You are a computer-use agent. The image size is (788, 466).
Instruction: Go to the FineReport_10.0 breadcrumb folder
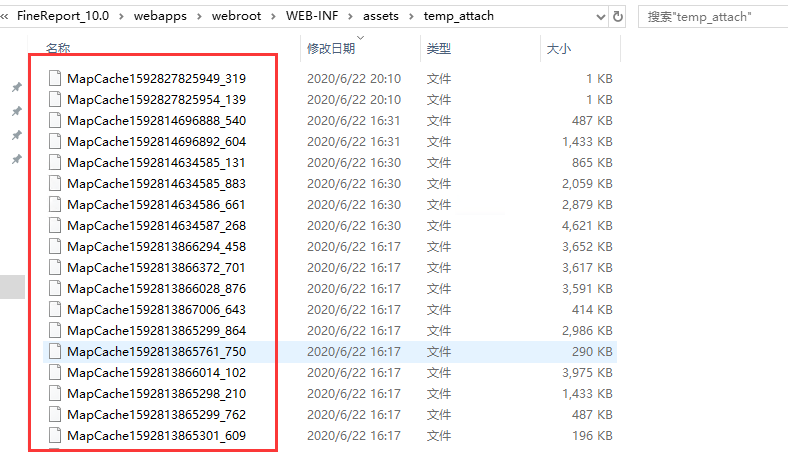click(x=63, y=16)
